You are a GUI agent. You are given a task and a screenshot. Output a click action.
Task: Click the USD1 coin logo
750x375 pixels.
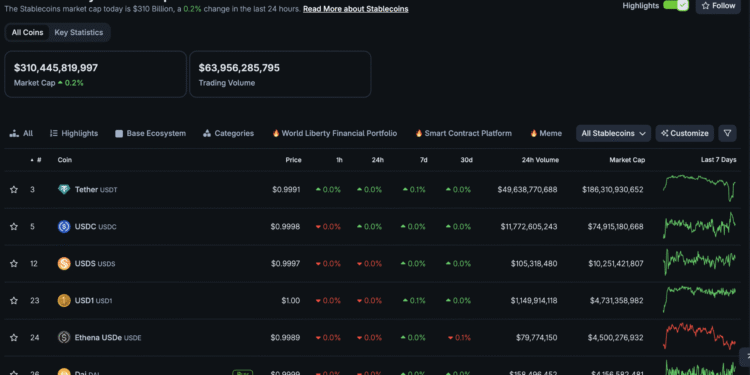64,300
